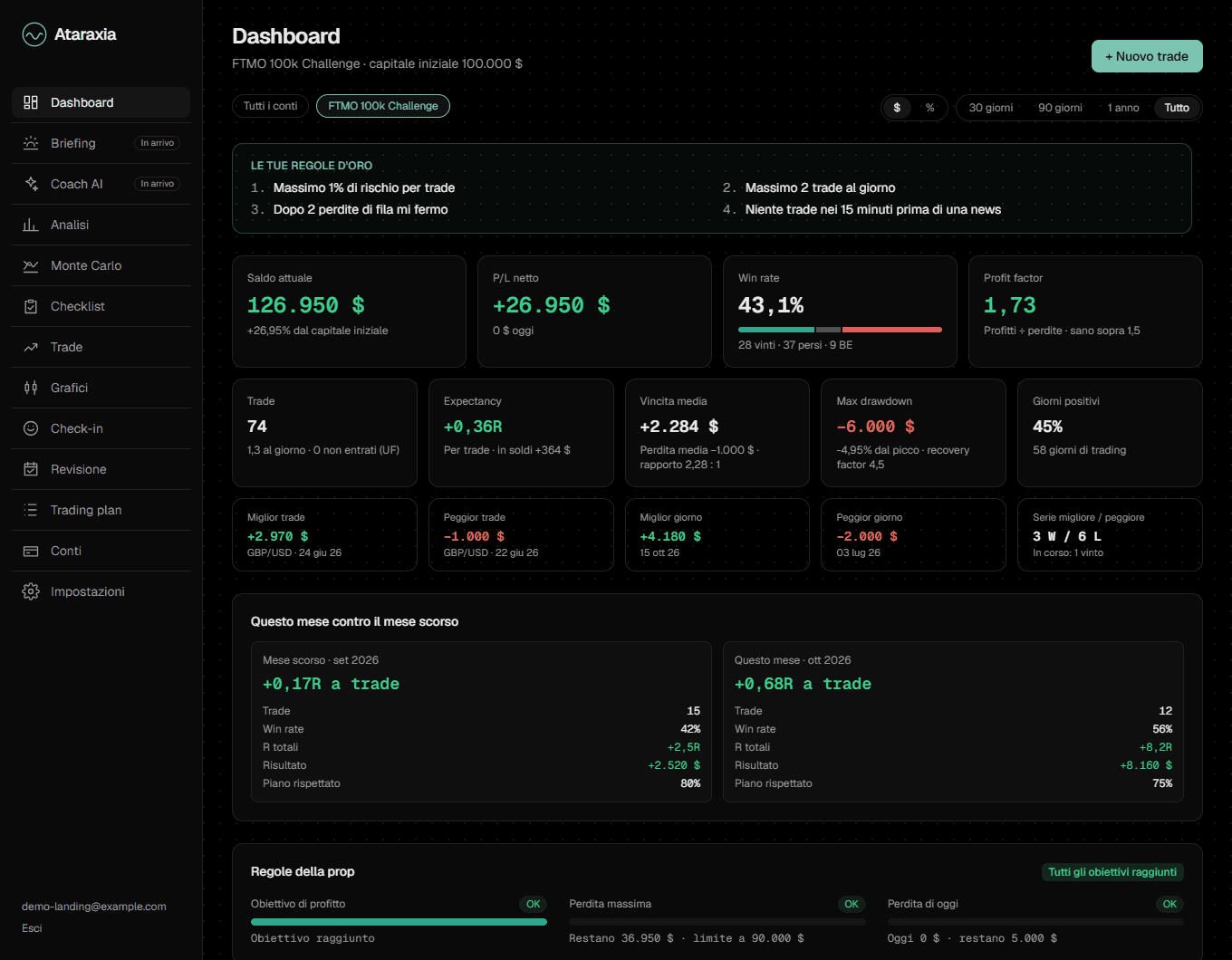Select the 1 anno time range
Screen dimensions: 1232x960
[1123, 108]
